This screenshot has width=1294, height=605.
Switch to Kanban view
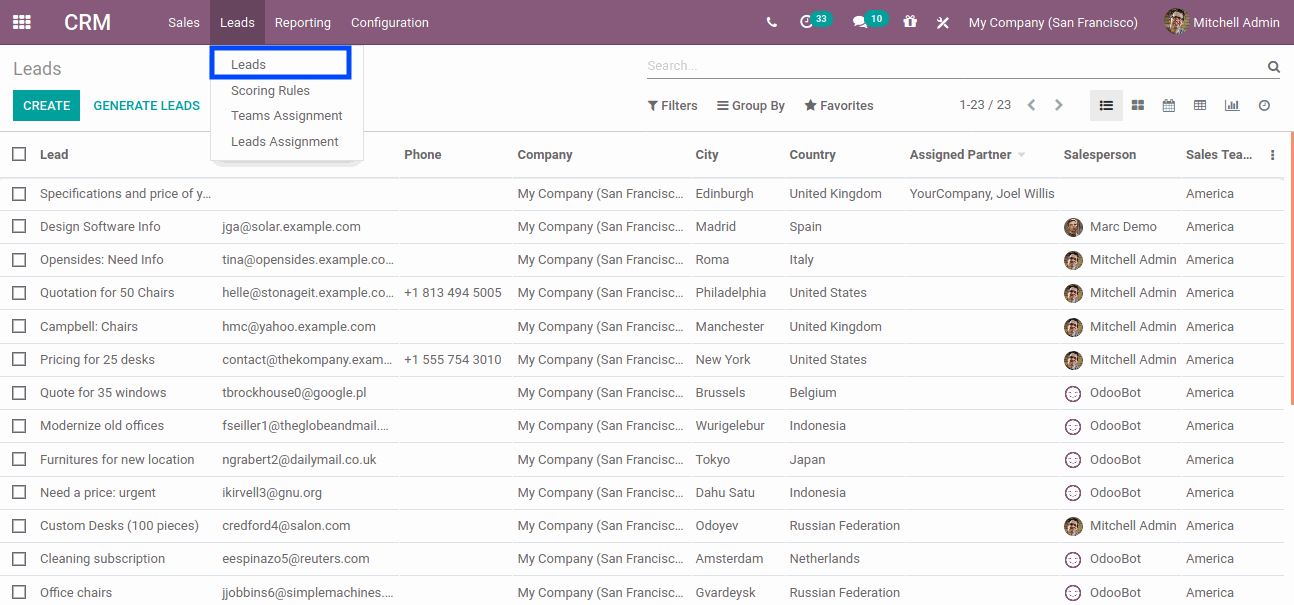pyautogui.click(x=1137, y=105)
